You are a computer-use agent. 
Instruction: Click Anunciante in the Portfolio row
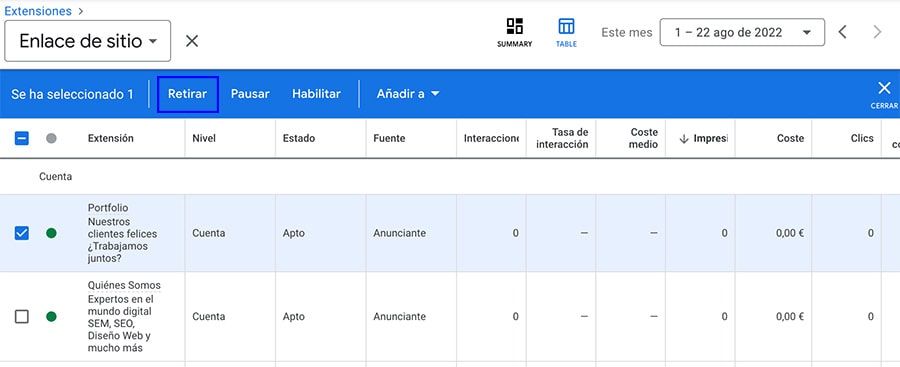tap(399, 233)
